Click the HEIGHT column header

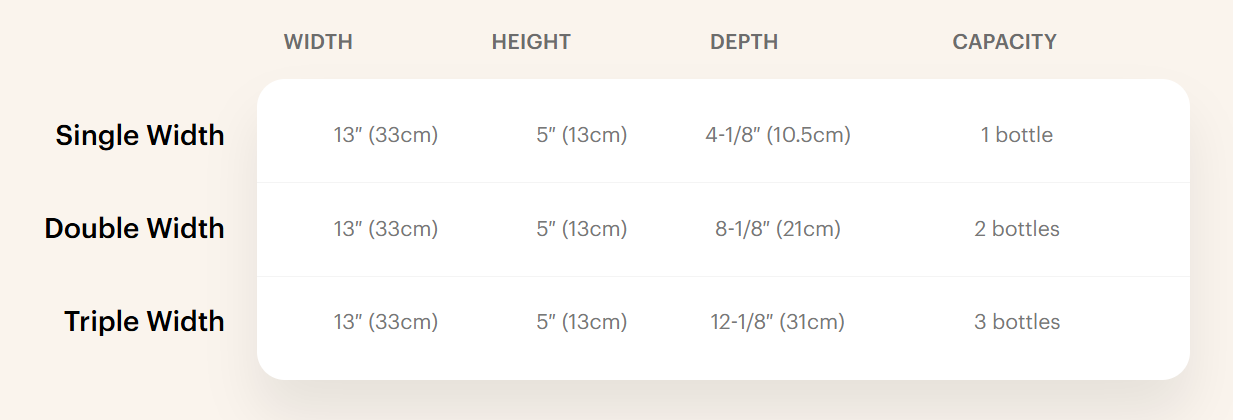click(531, 42)
